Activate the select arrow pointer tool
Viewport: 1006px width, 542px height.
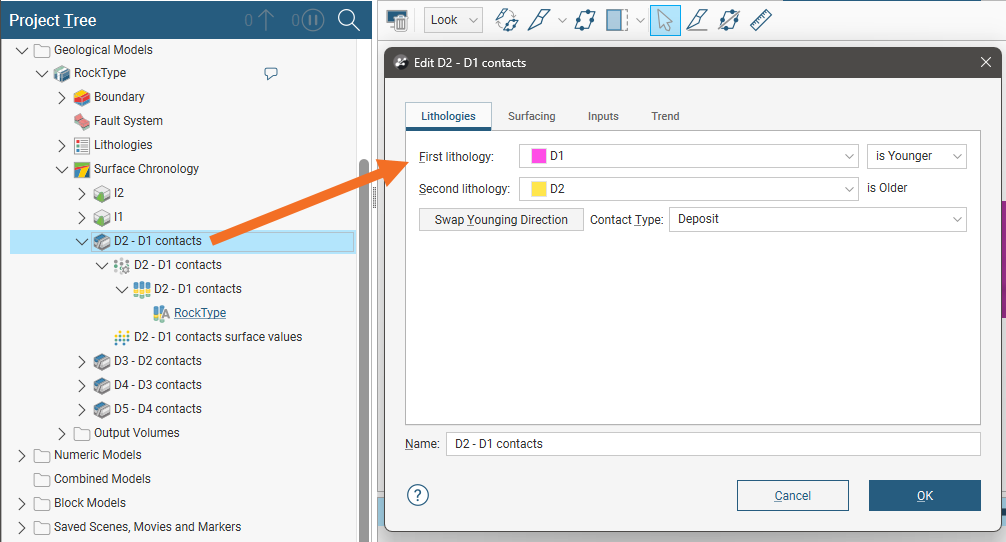pos(665,20)
